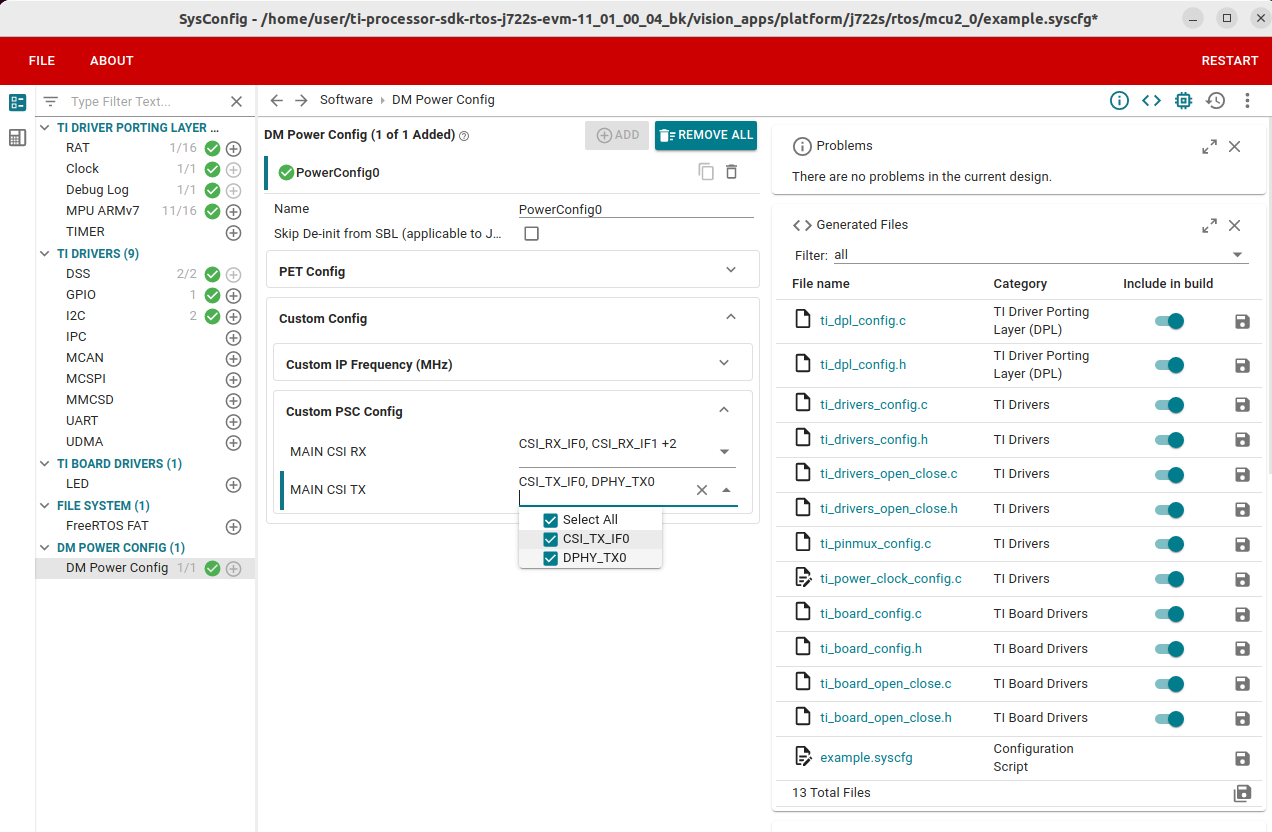The height and width of the screenshot is (832, 1272).
Task: Open the FILE menu
Action: pos(42,61)
